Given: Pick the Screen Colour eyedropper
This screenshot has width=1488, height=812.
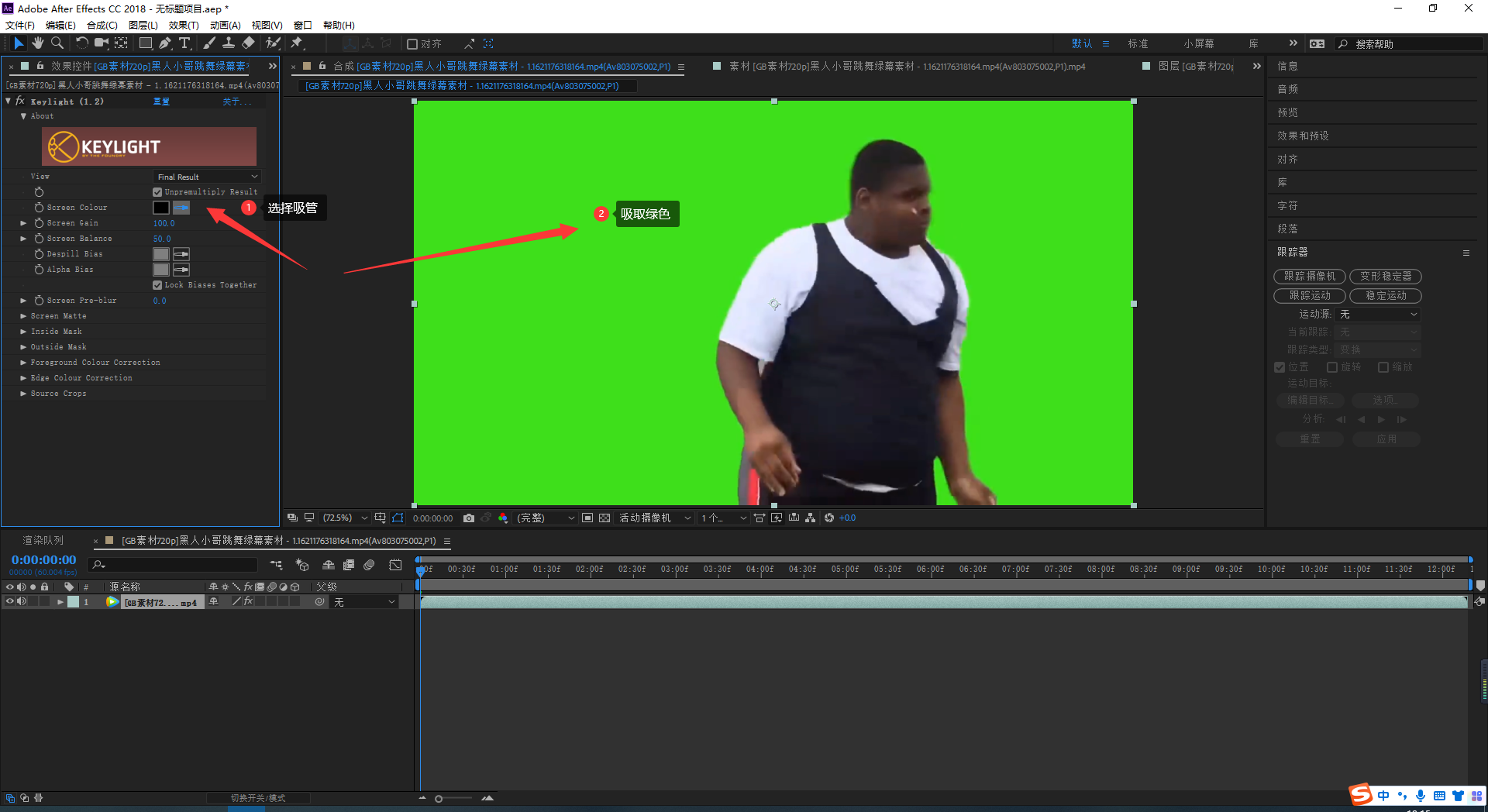Looking at the screenshot, I should (181, 208).
